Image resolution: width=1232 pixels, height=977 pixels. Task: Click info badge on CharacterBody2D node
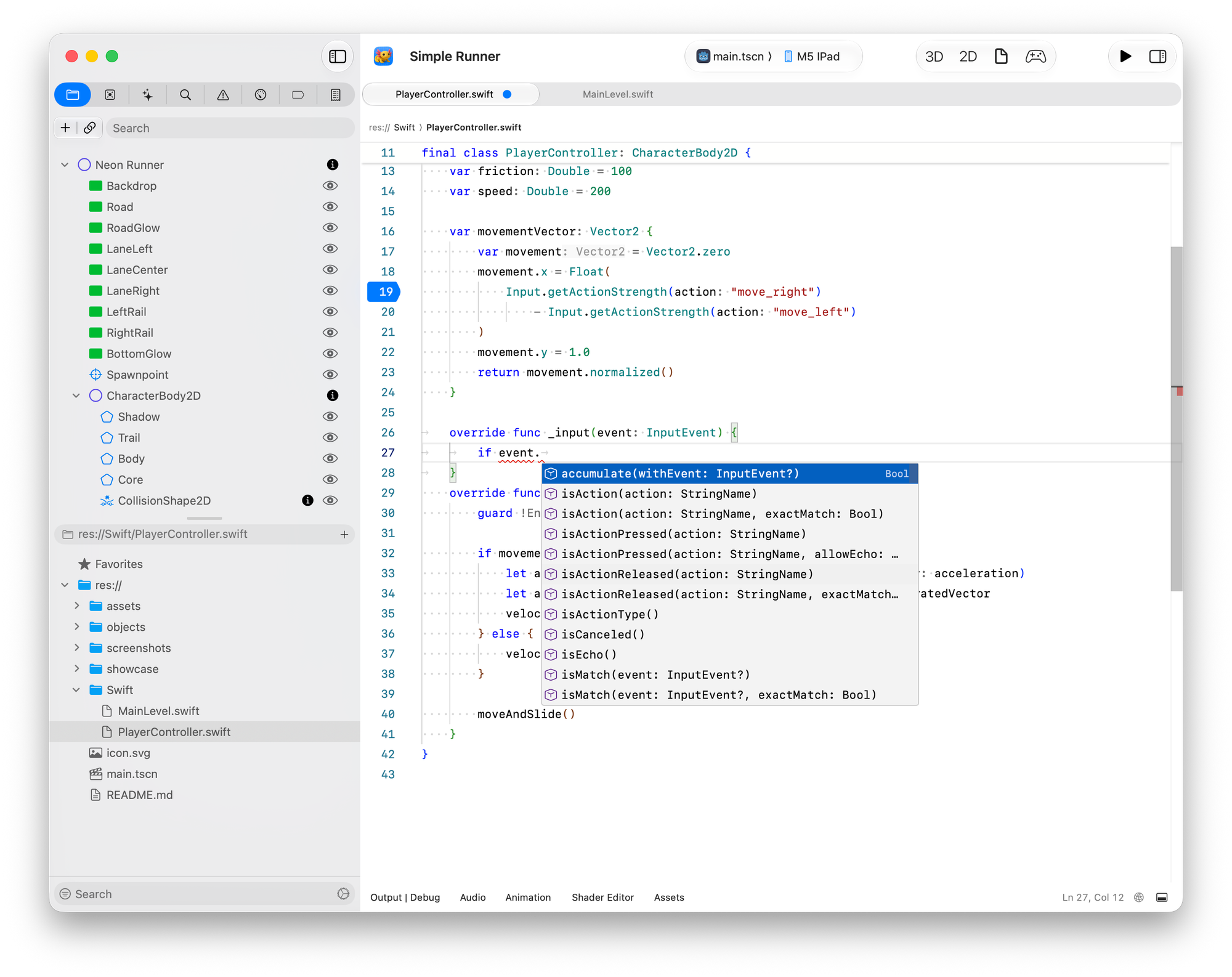[333, 395]
